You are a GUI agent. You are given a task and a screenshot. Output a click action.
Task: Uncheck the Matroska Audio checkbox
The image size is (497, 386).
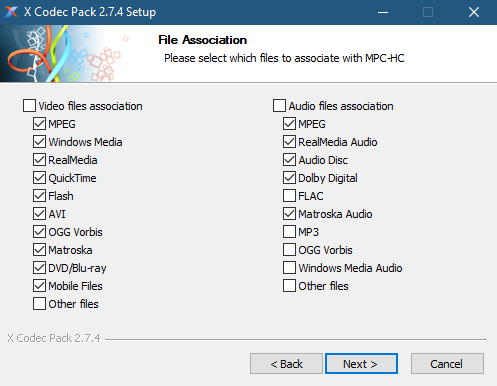coord(289,214)
